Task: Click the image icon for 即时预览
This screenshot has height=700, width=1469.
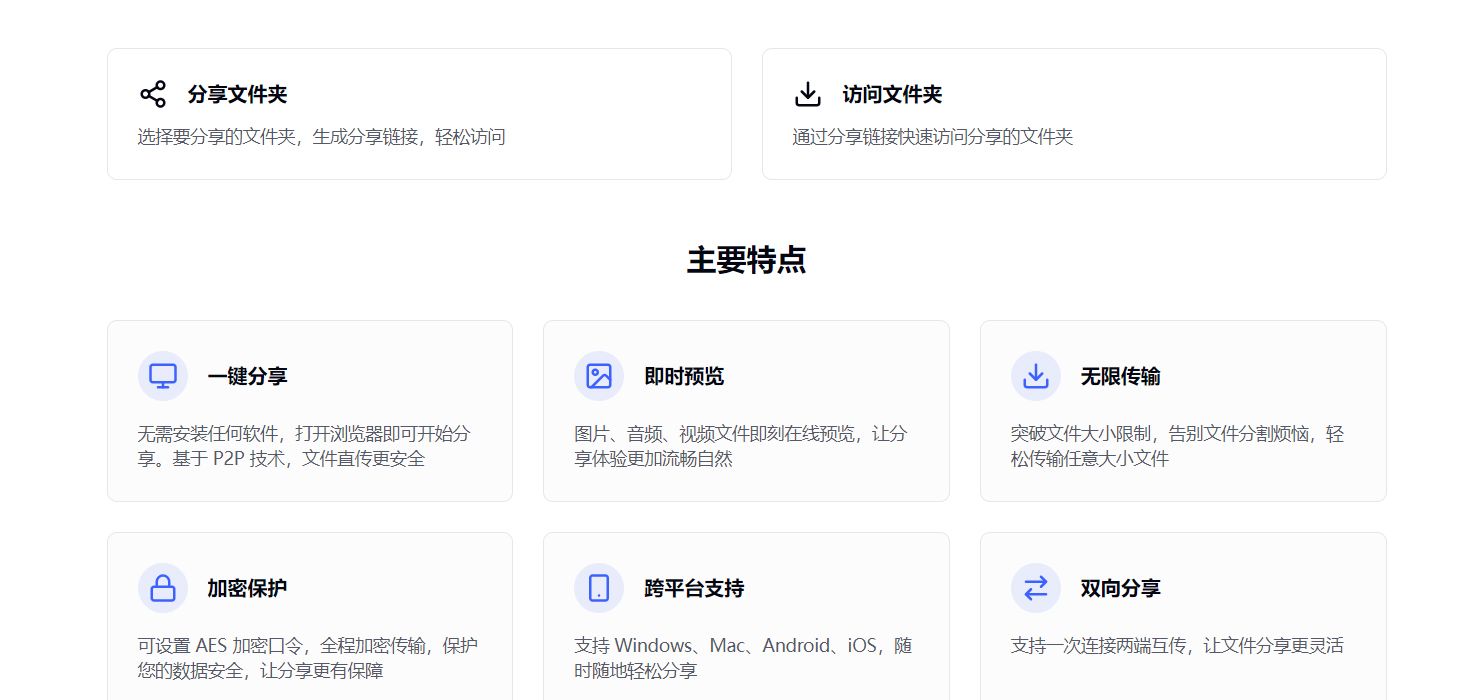Action: pos(599,376)
